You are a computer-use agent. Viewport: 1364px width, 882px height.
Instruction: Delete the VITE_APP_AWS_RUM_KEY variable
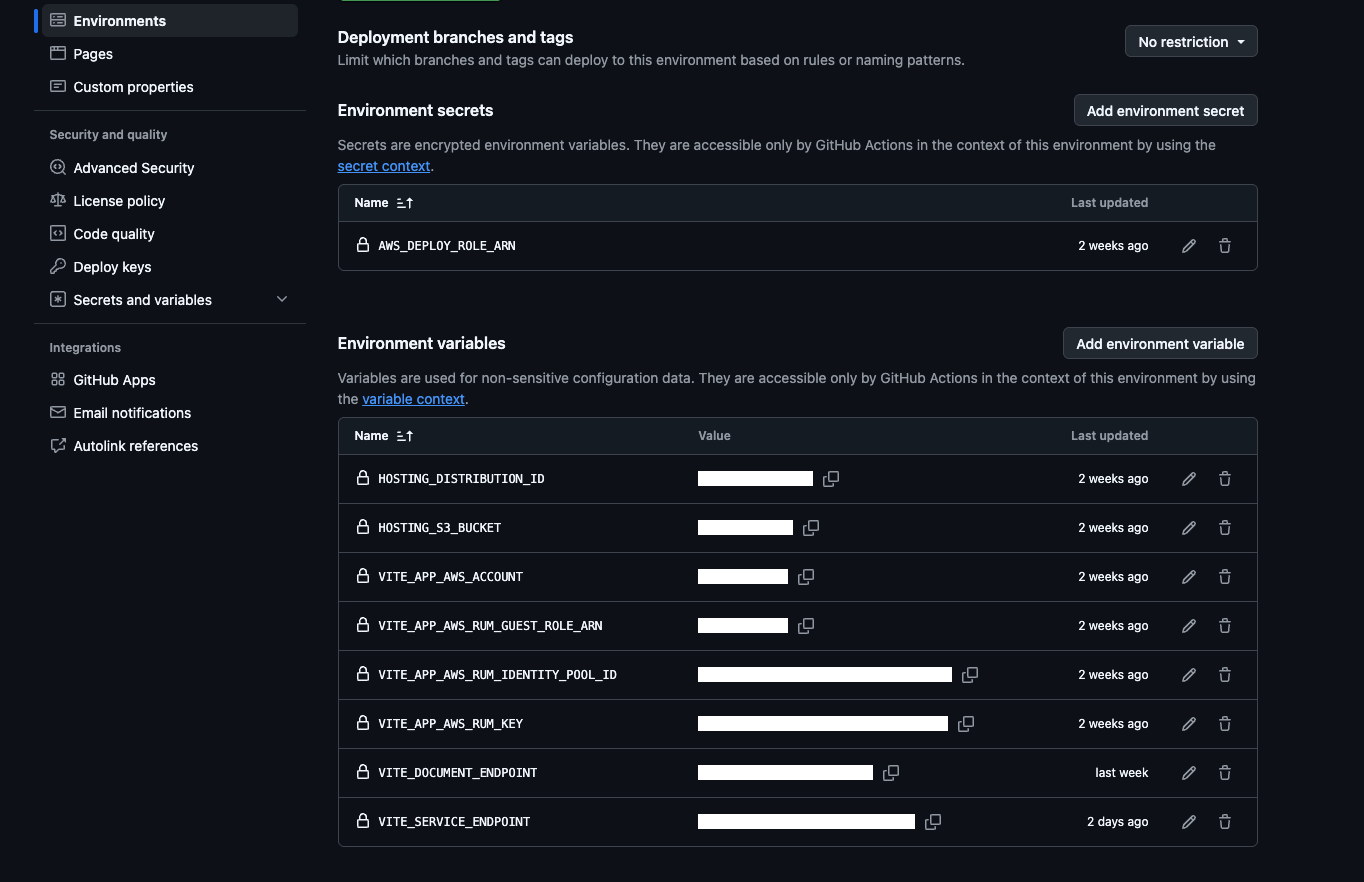pos(1225,724)
